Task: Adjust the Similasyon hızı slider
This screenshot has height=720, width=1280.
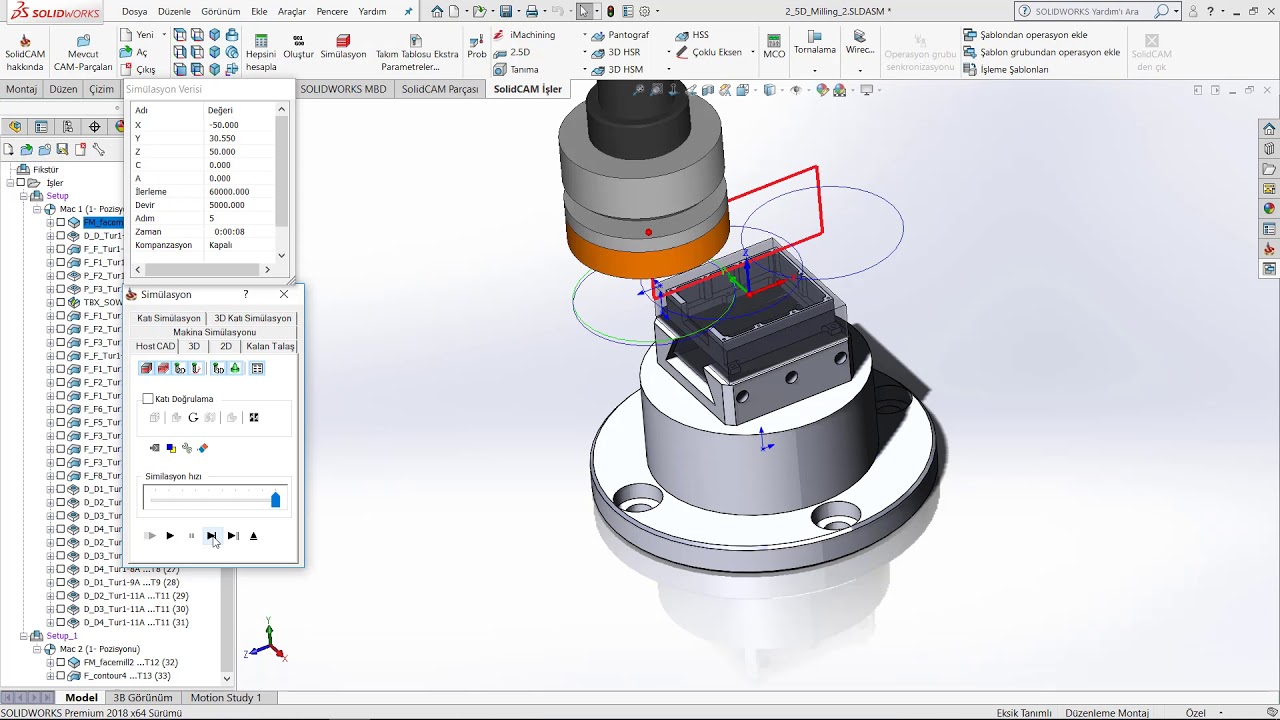Action: [276, 500]
